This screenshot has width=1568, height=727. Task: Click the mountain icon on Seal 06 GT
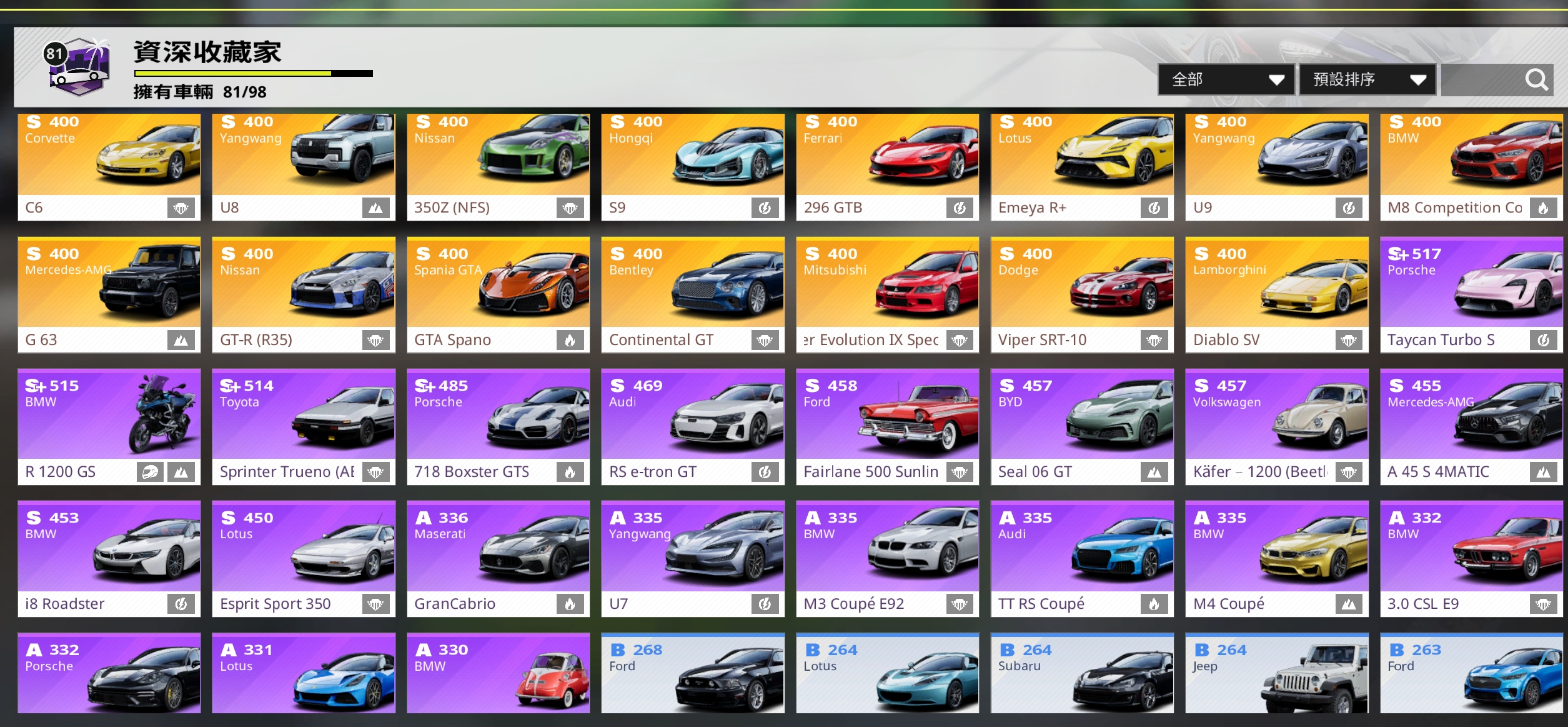[1154, 473]
